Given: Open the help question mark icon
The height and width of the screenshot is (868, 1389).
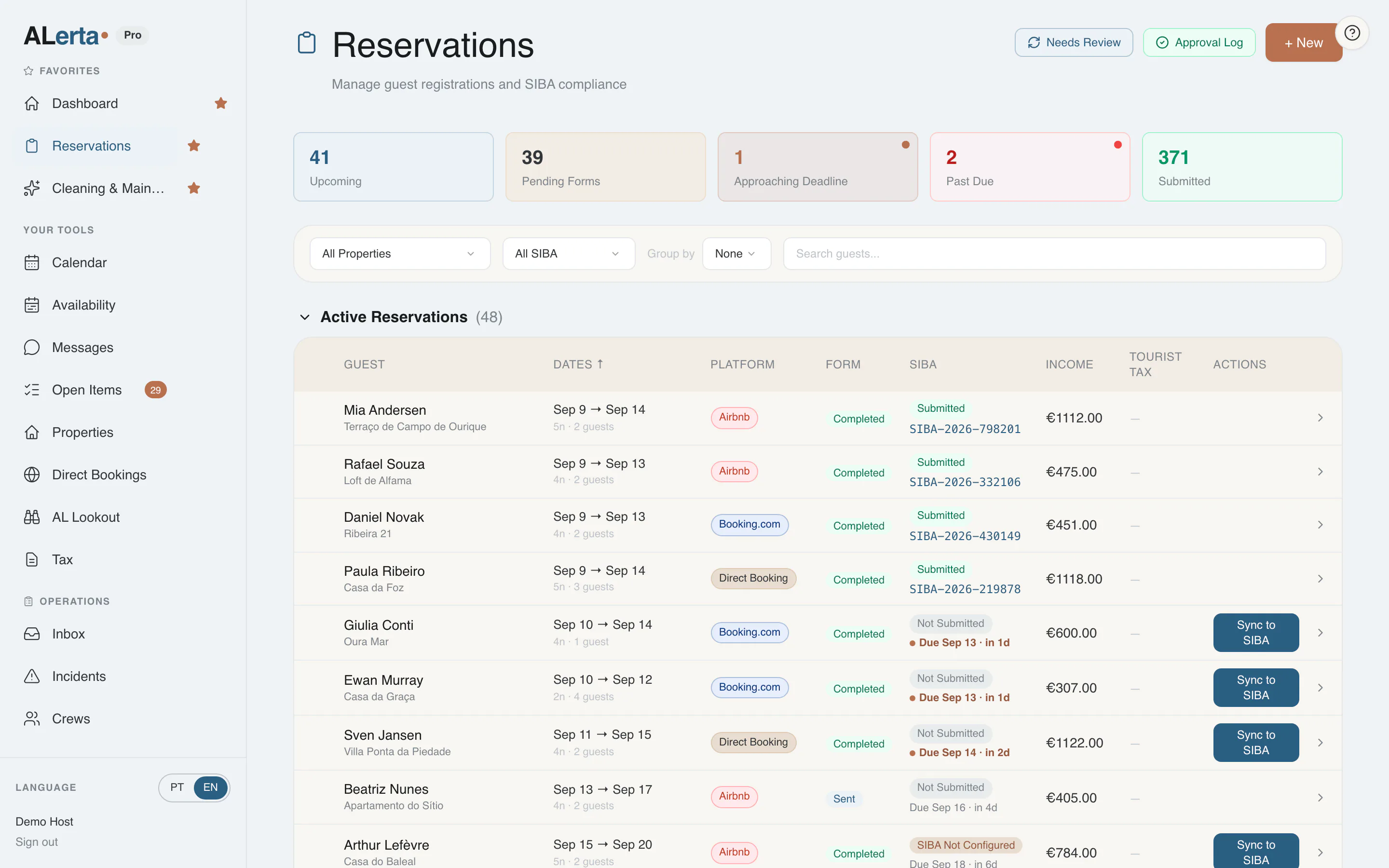Looking at the screenshot, I should point(1352,33).
